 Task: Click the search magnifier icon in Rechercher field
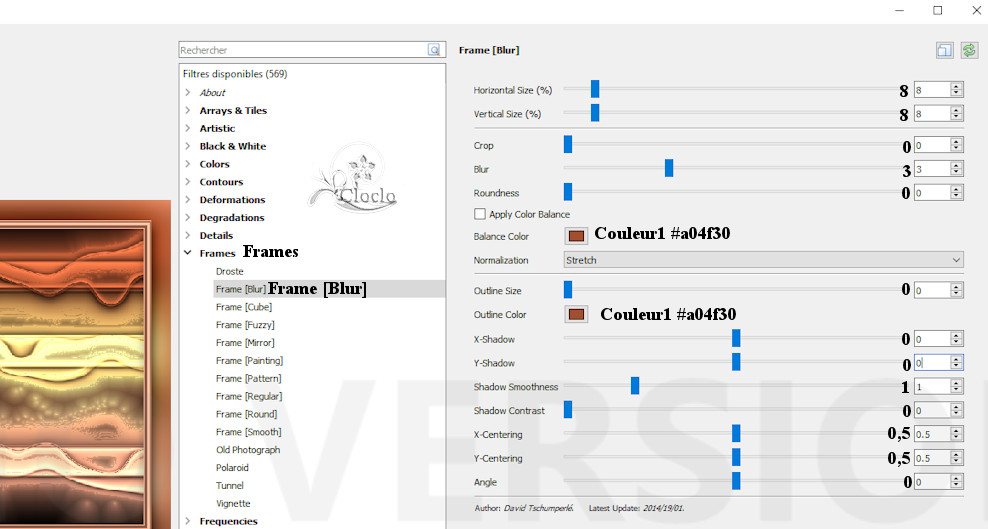point(434,50)
